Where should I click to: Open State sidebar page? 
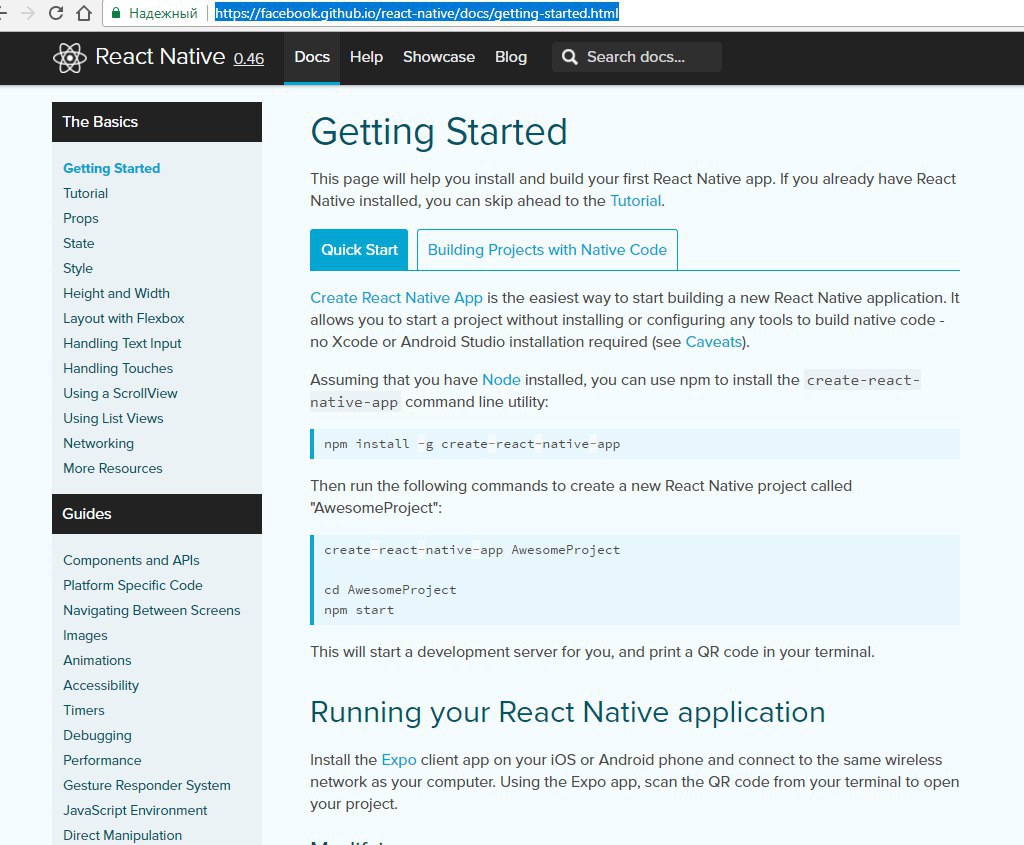point(78,244)
